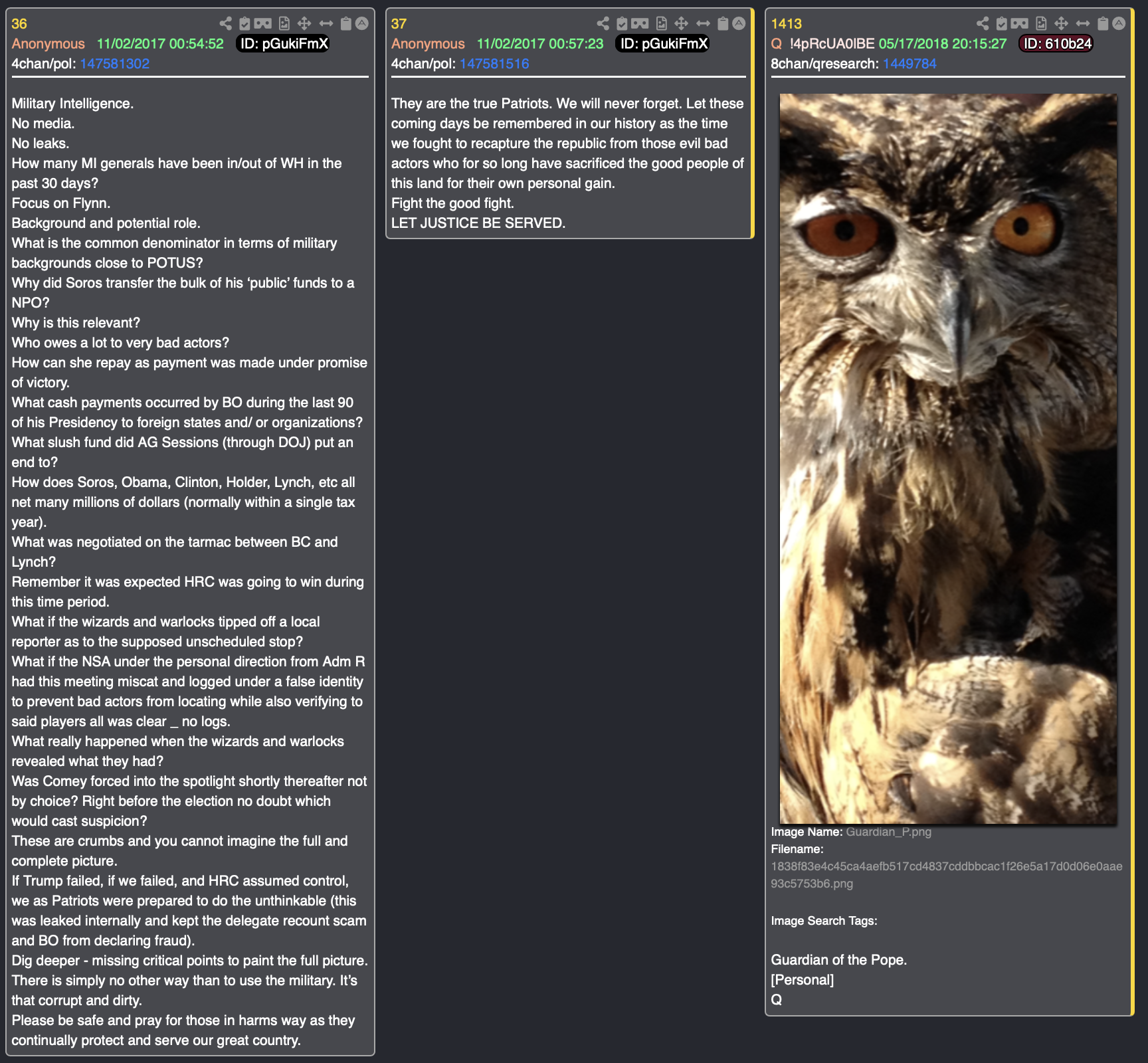The image size is (1148, 1063).
Task: Click the circled up-arrow icon on post 1413
Action: tap(1119, 24)
